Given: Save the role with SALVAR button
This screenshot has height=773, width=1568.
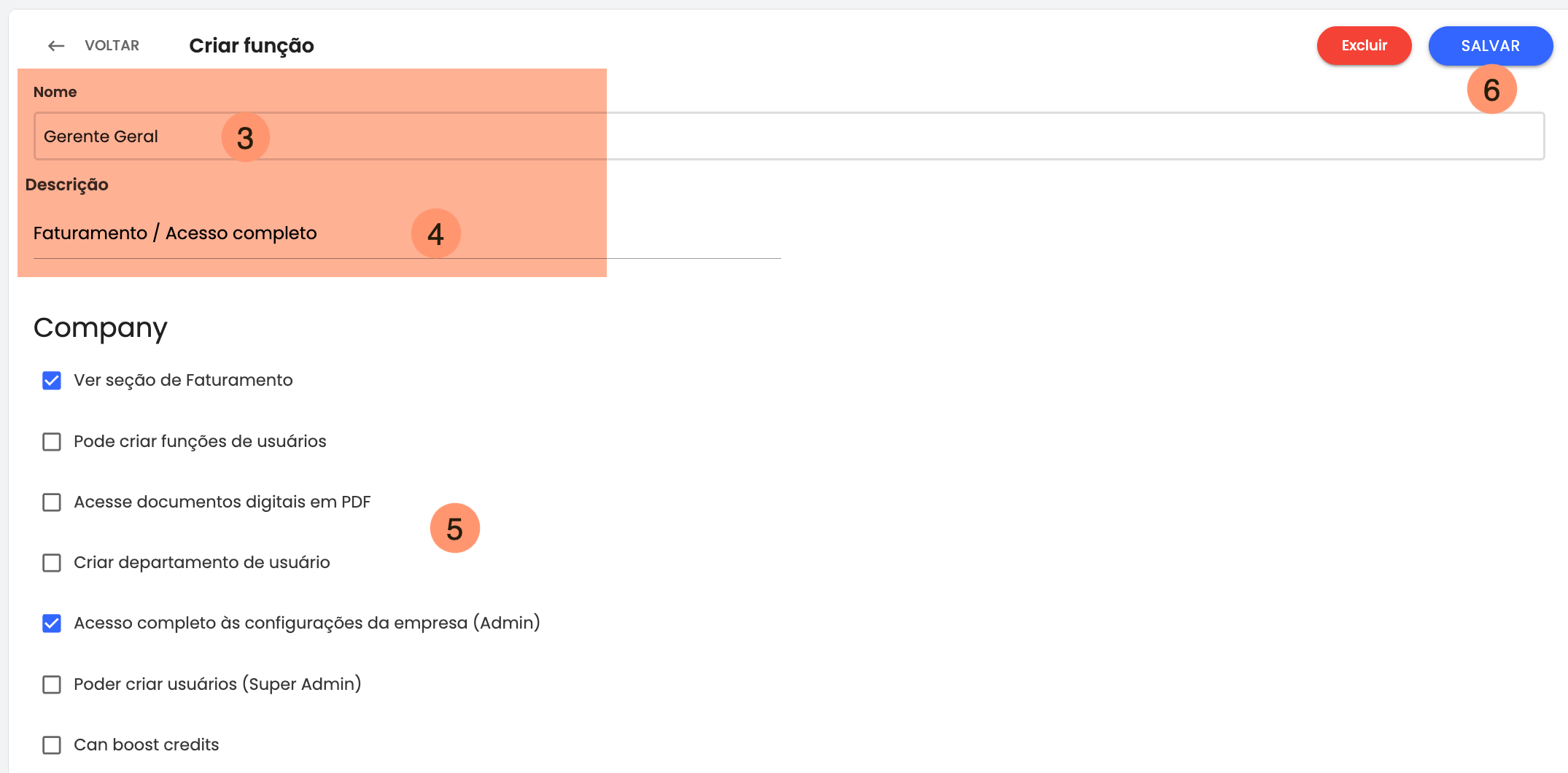Looking at the screenshot, I should 1490,46.
